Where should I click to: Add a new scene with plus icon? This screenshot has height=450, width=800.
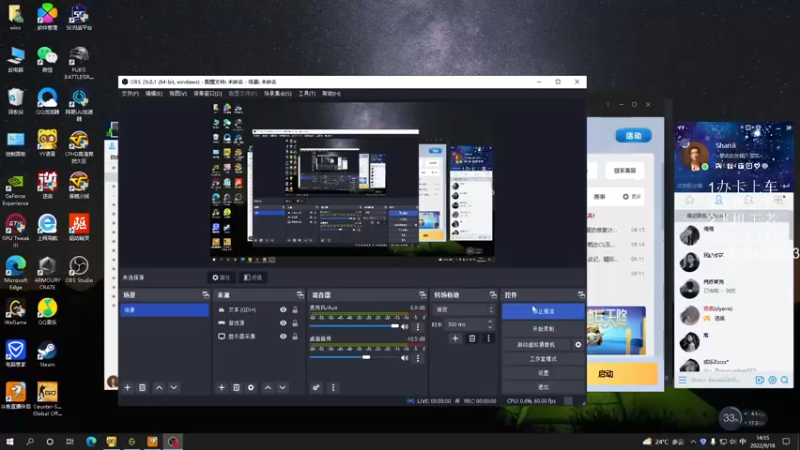(128, 388)
